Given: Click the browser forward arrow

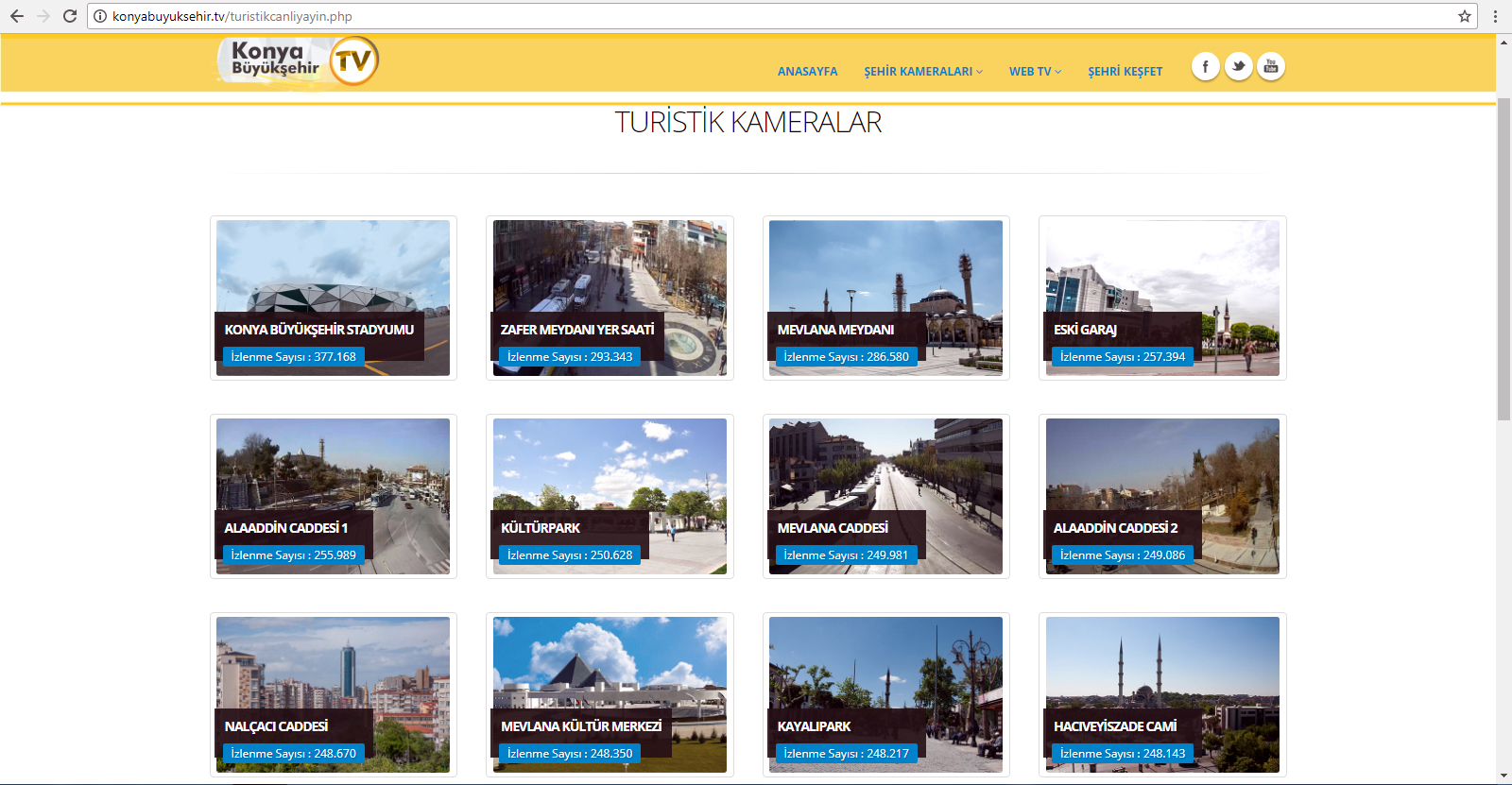Looking at the screenshot, I should tap(43, 16).
